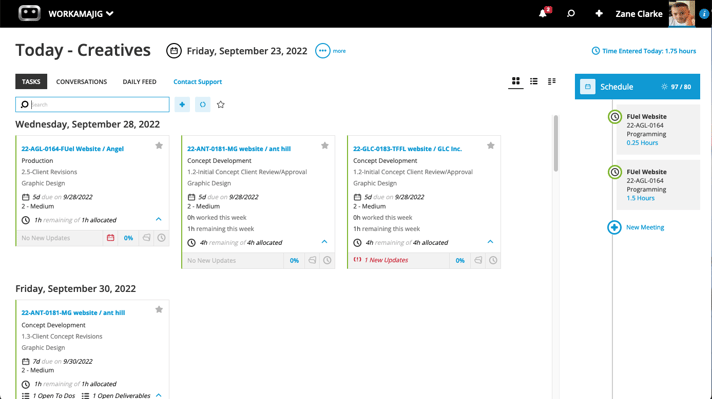
Task: Open the WORKAMAJIG menu dropdown
Action: (x=81, y=14)
